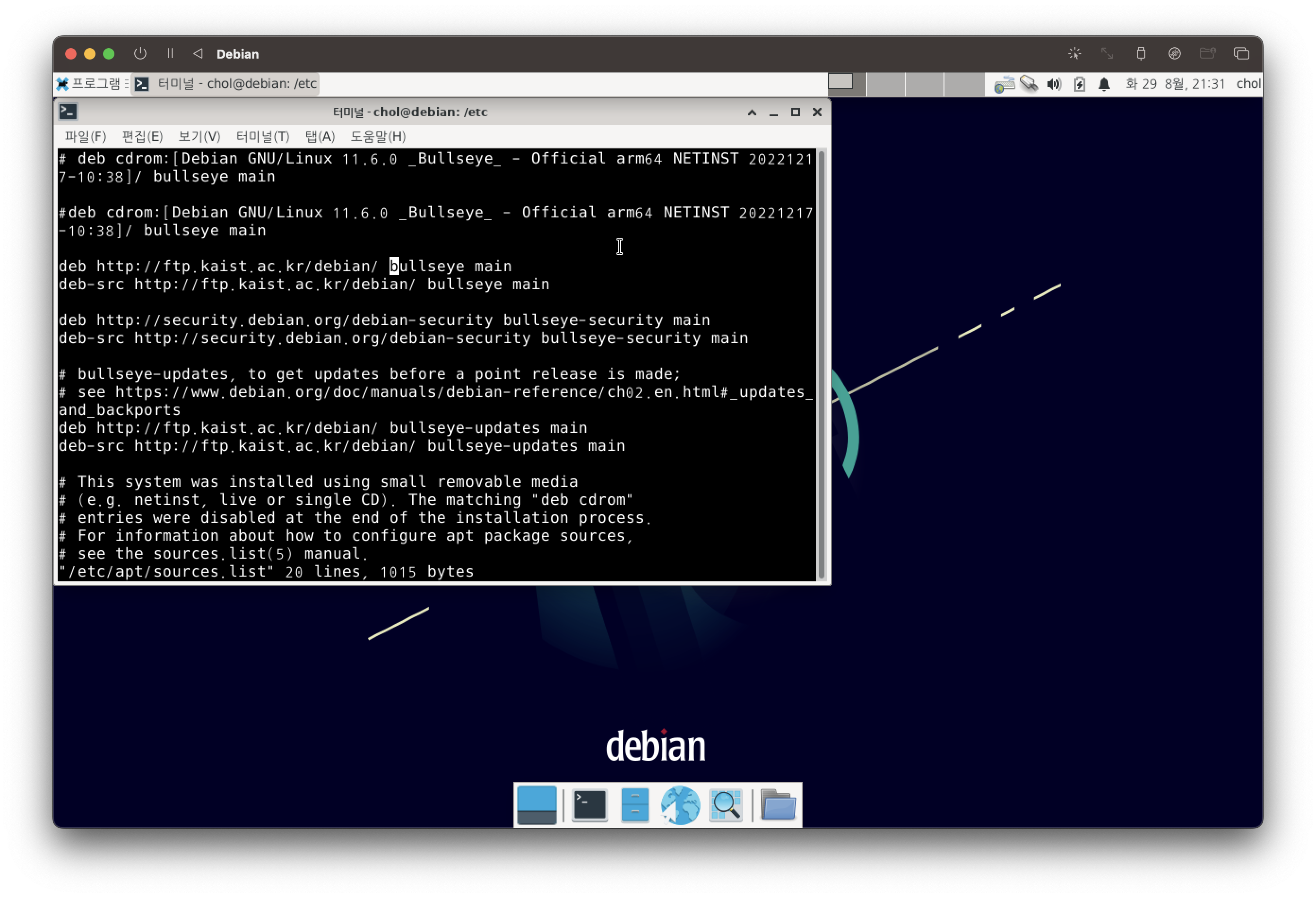Switch to the fourth workspace in pager
Screen dimensions: 1316x898
(964, 84)
